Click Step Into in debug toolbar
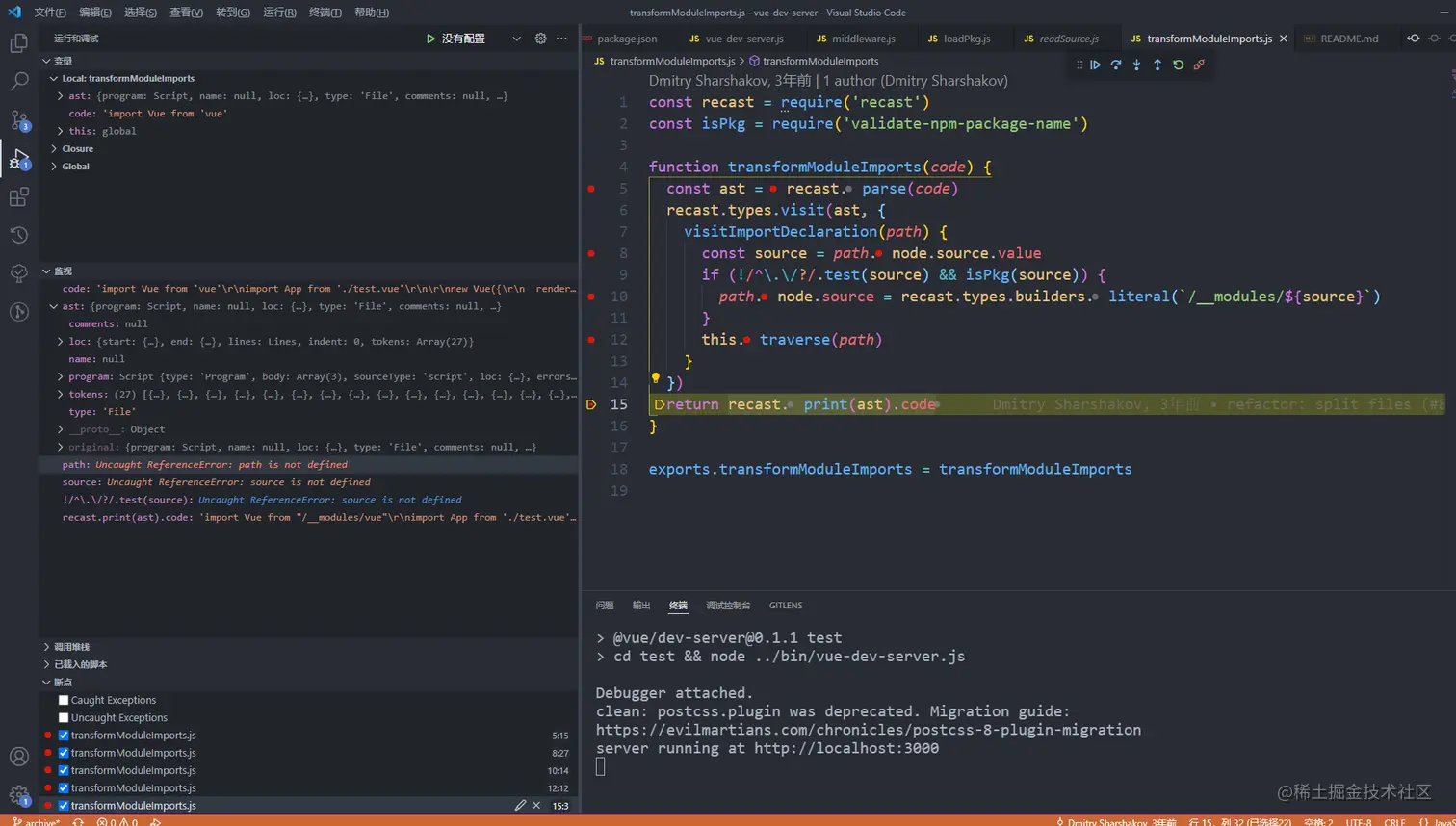 [x=1136, y=65]
